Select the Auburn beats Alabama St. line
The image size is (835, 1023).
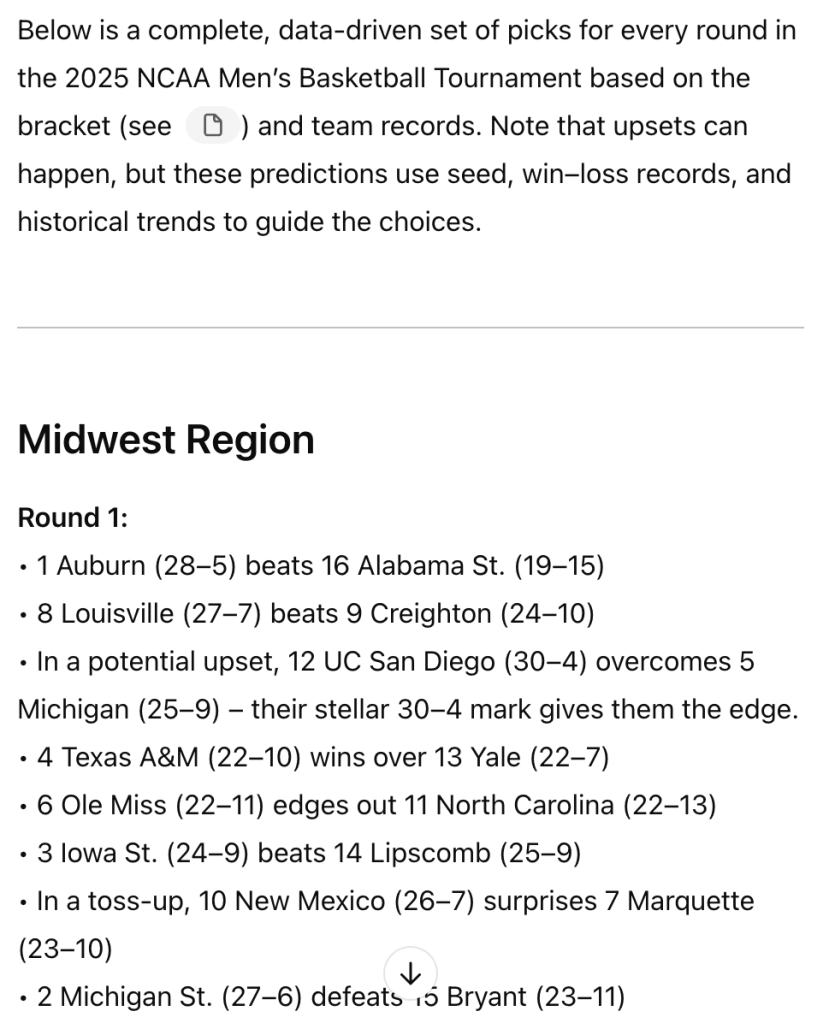click(320, 566)
